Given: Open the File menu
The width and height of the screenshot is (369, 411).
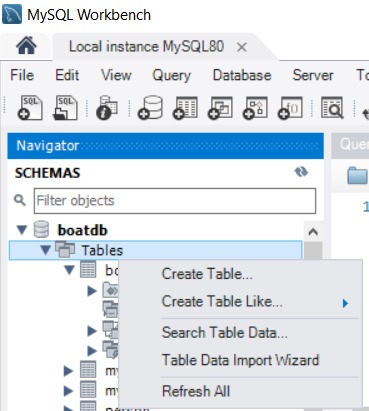Looking at the screenshot, I should (x=22, y=75).
